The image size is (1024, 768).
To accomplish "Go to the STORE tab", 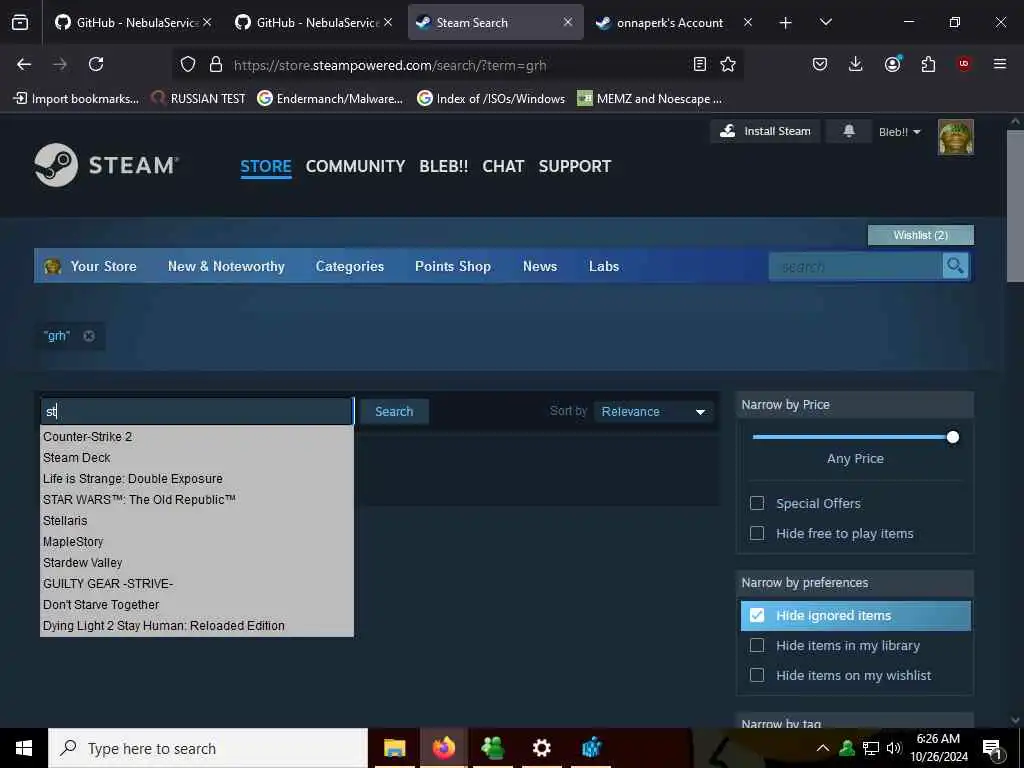I will click(x=265, y=166).
